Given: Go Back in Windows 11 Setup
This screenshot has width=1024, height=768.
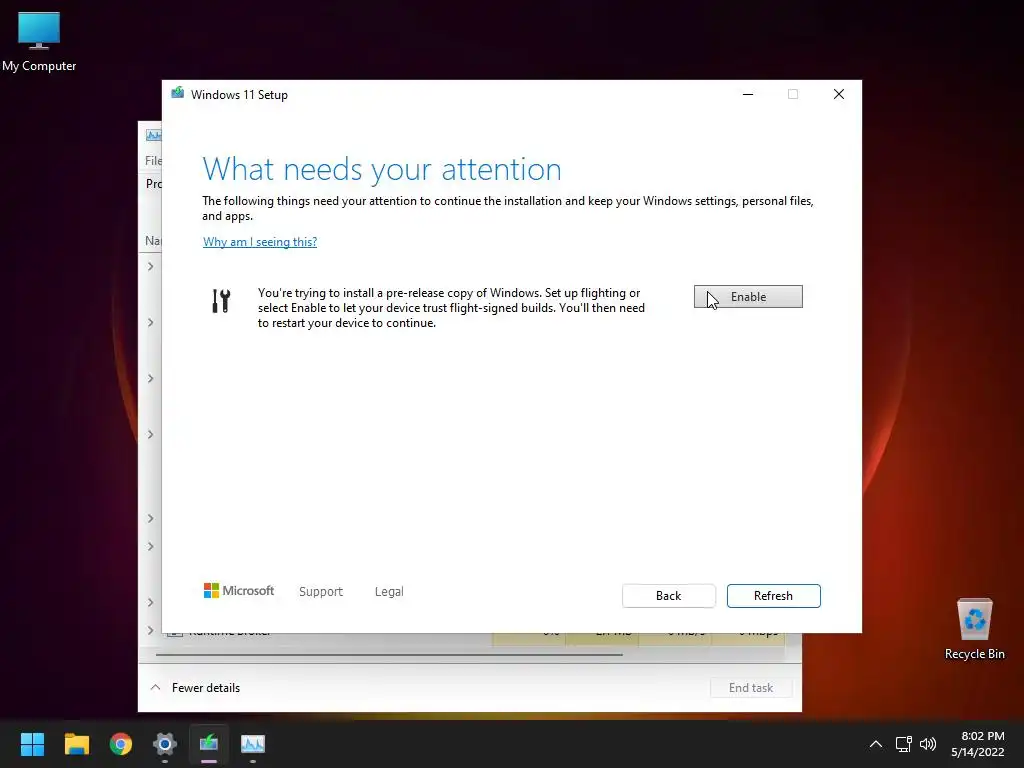Looking at the screenshot, I should click(x=668, y=596).
